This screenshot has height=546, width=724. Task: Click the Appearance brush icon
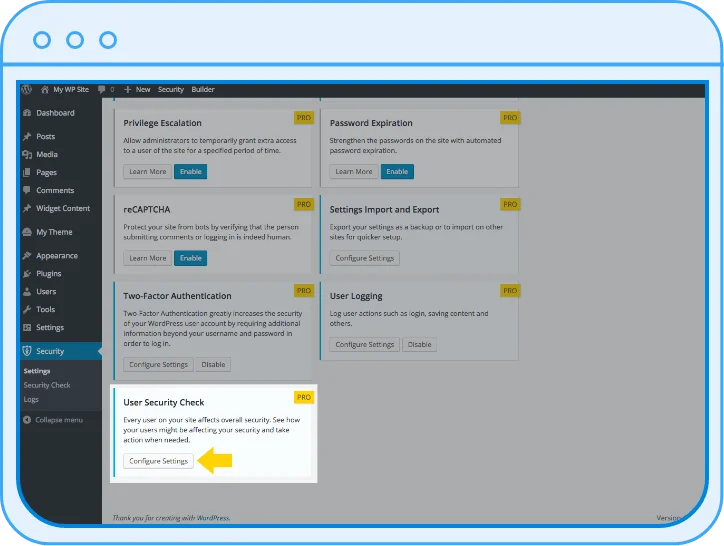[27, 255]
